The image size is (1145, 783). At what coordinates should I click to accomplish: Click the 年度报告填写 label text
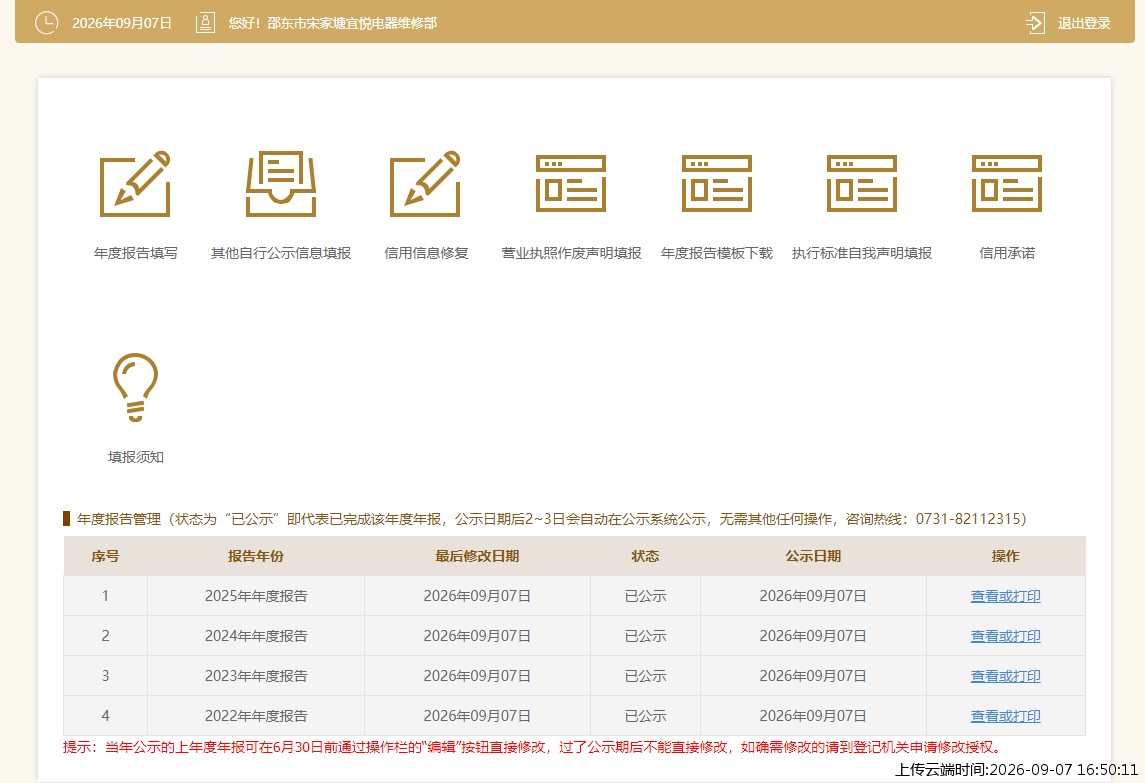coord(136,253)
